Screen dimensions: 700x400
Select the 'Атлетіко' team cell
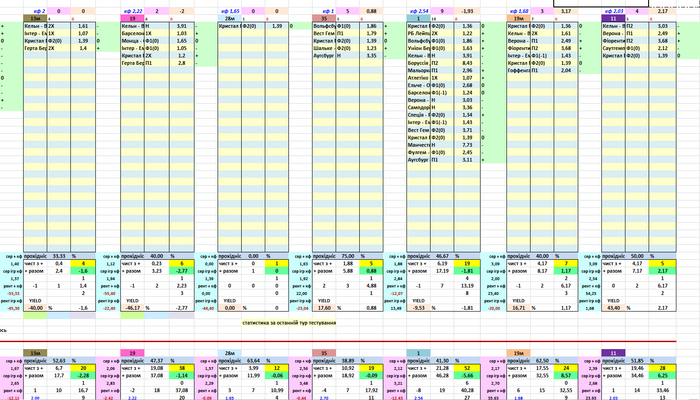coord(418,78)
